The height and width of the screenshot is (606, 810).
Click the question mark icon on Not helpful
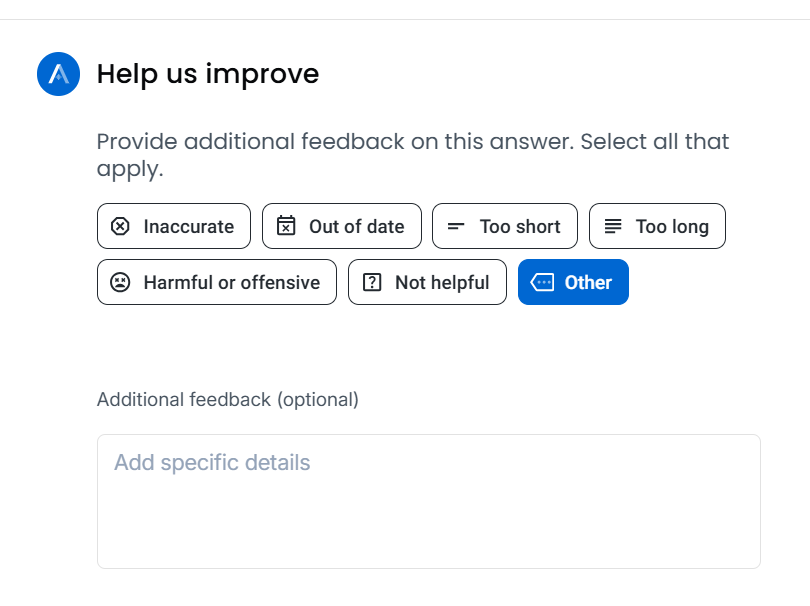pos(372,282)
